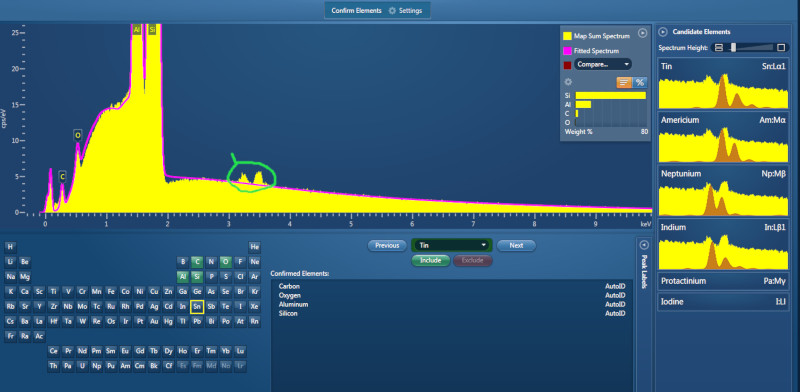
Task: Click the minimum spectrum height icon
Action: tap(719, 47)
